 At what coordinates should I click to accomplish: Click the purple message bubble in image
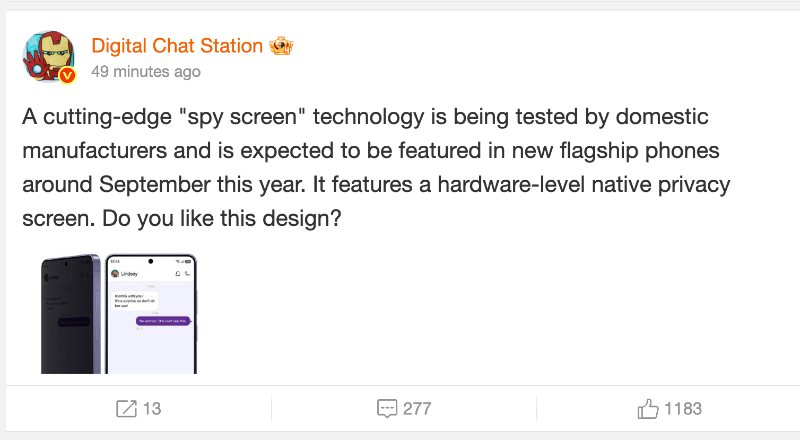163,320
